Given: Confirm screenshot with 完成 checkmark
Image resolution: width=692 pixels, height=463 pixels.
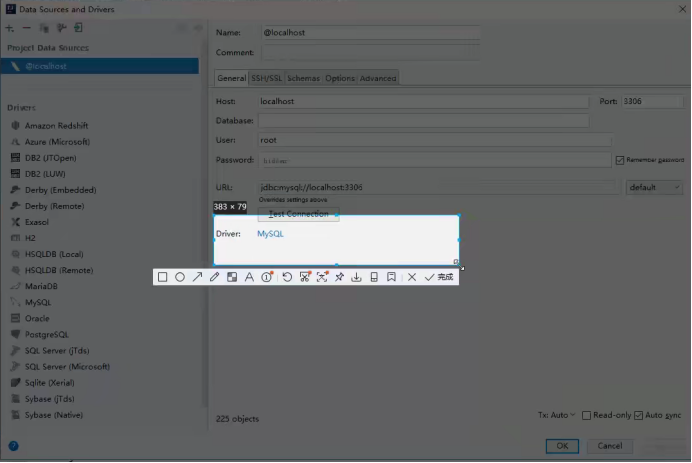Looking at the screenshot, I should pos(439,277).
